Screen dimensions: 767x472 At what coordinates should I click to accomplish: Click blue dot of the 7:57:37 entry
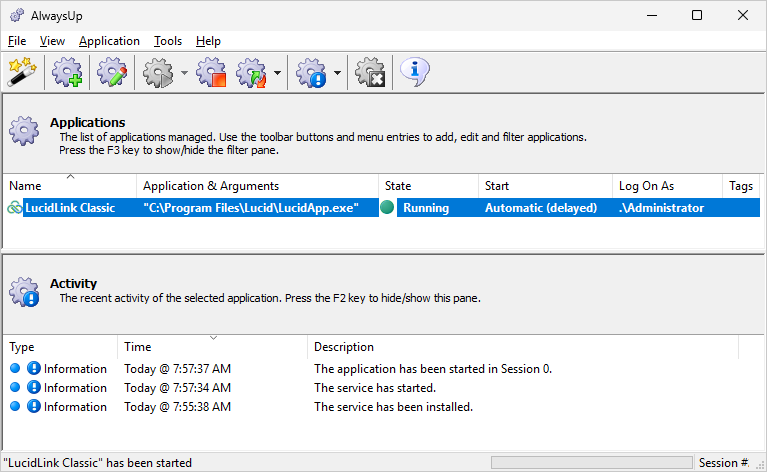[15, 368]
